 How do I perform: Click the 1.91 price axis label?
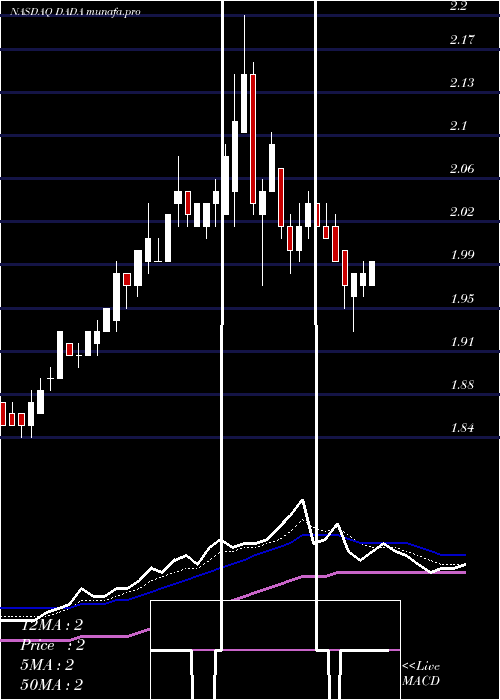click(x=462, y=342)
